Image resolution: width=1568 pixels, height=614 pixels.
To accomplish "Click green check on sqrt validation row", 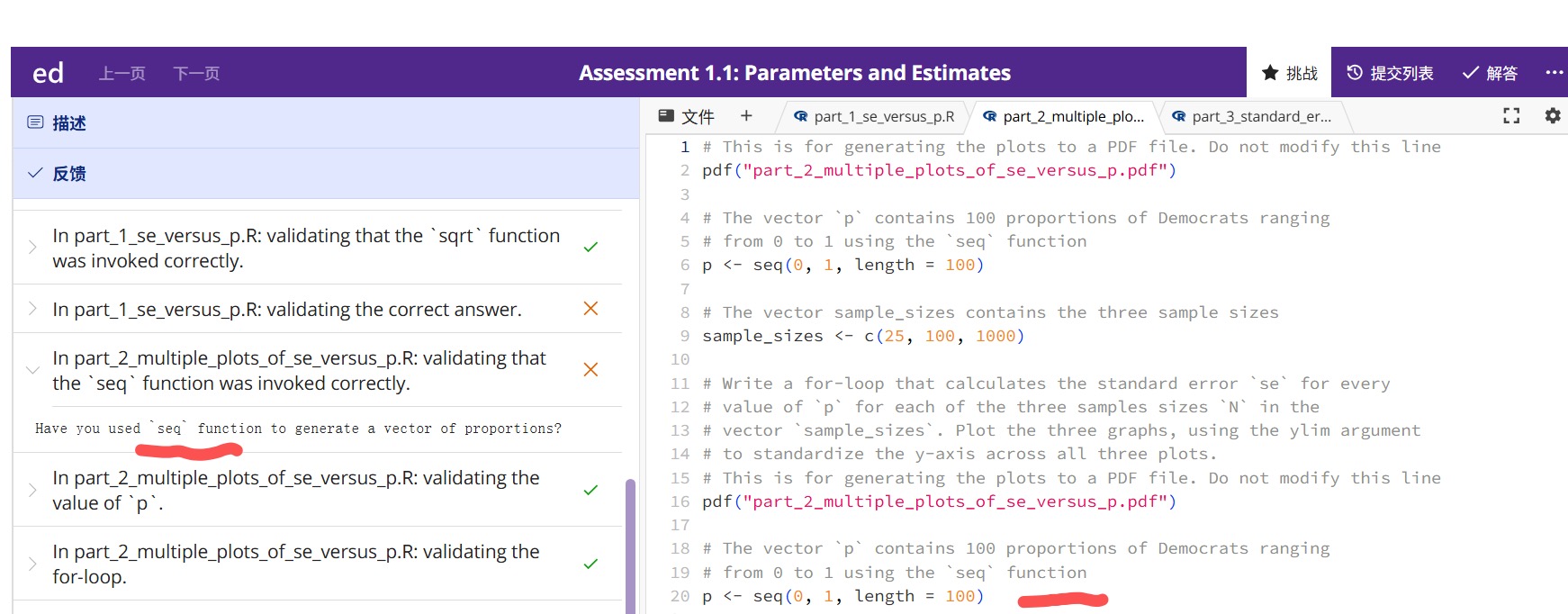I will click(590, 247).
